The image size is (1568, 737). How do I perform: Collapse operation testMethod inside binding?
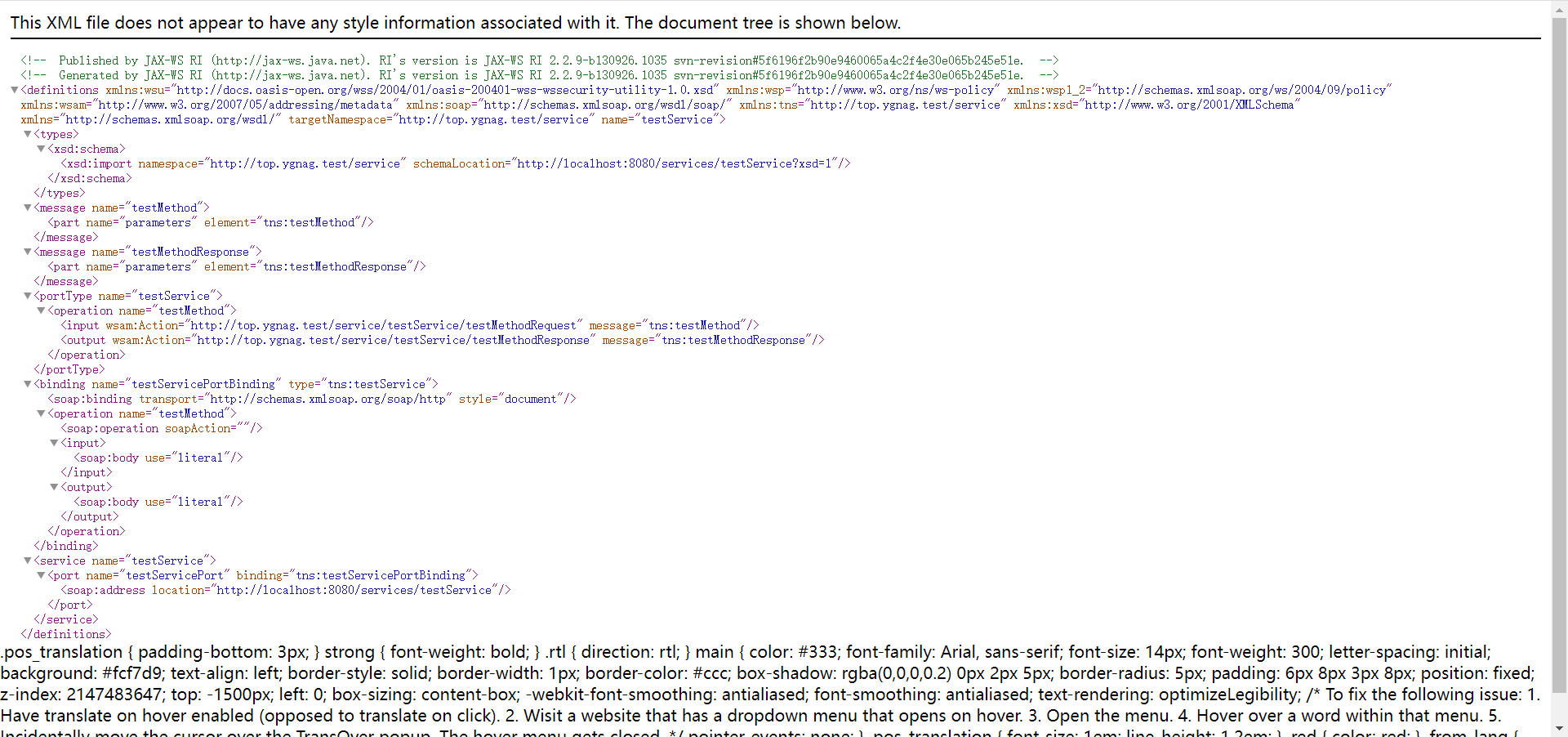41,413
